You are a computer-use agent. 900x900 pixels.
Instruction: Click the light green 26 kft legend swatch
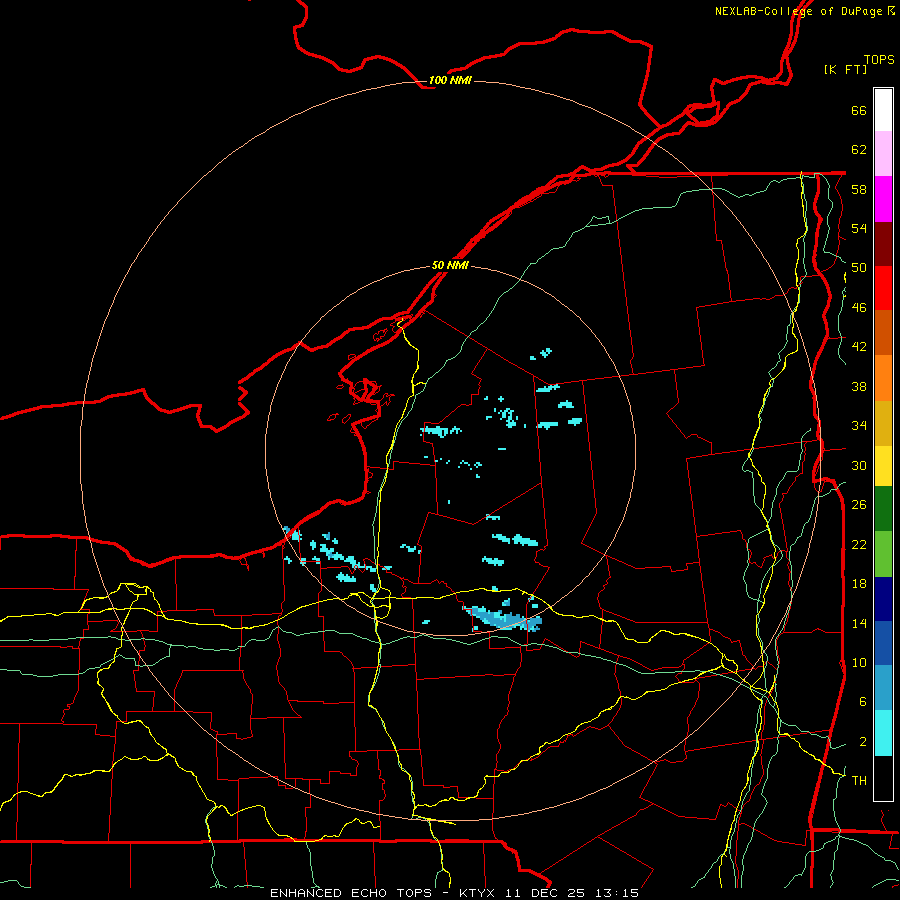tap(883, 554)
